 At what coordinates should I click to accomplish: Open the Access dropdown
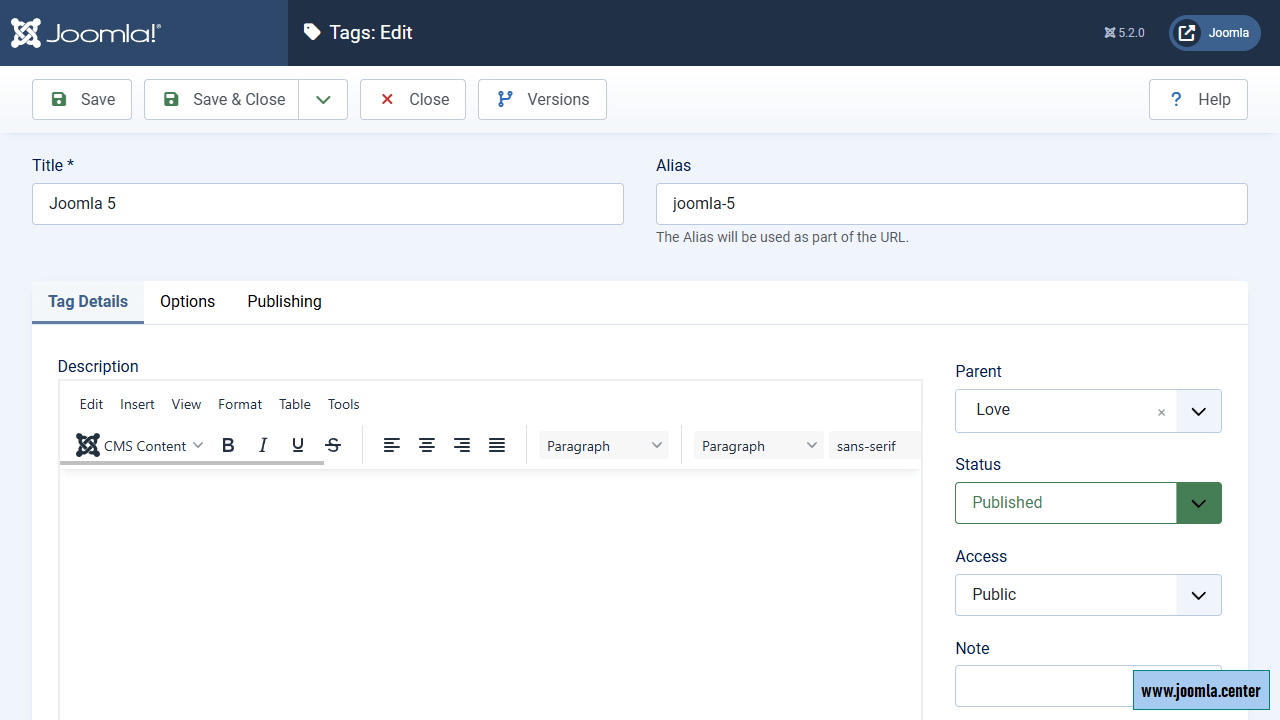coord(1088,595)
